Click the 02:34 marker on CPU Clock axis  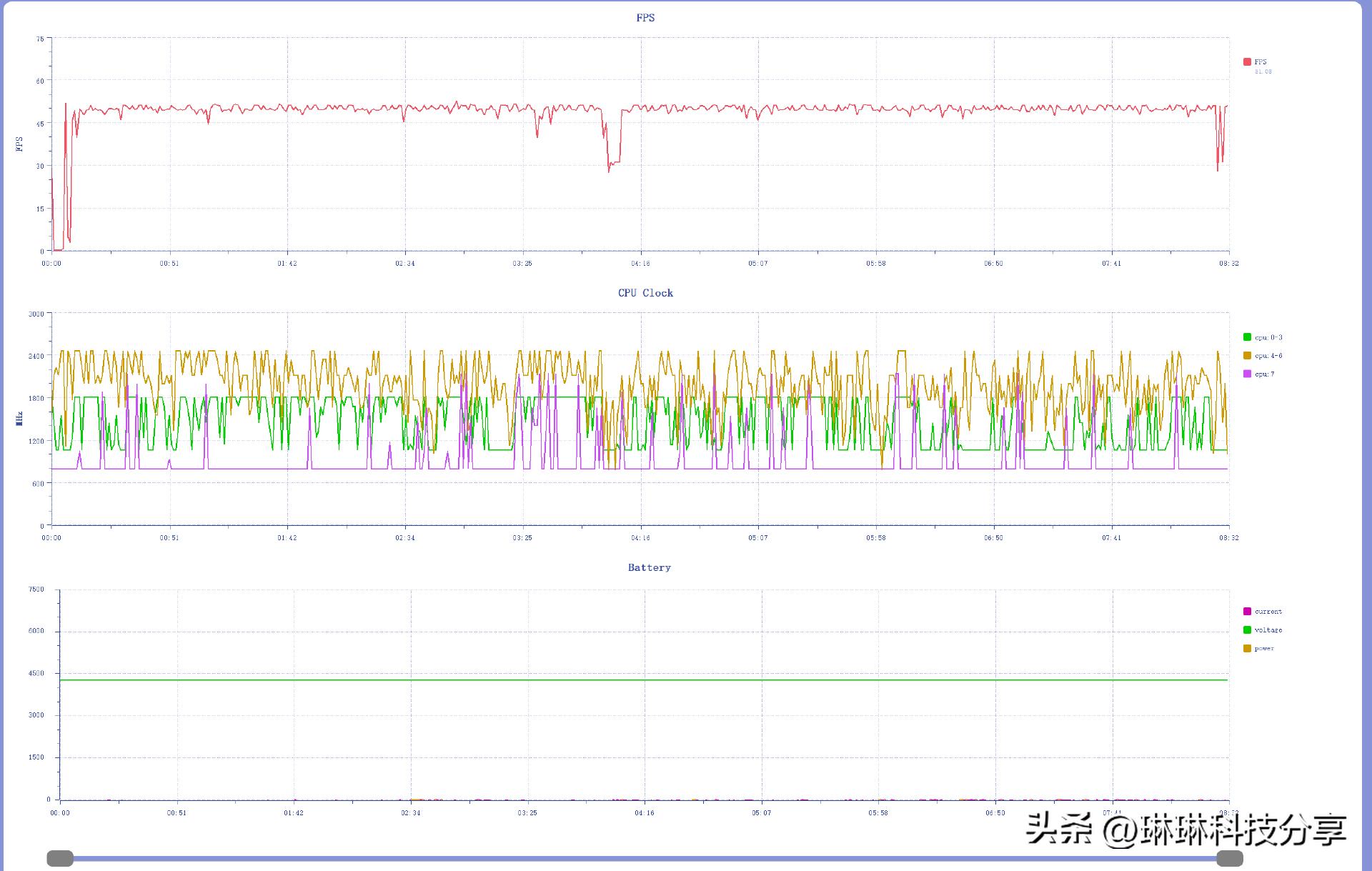pyautogui.click(x=404, y=538)
